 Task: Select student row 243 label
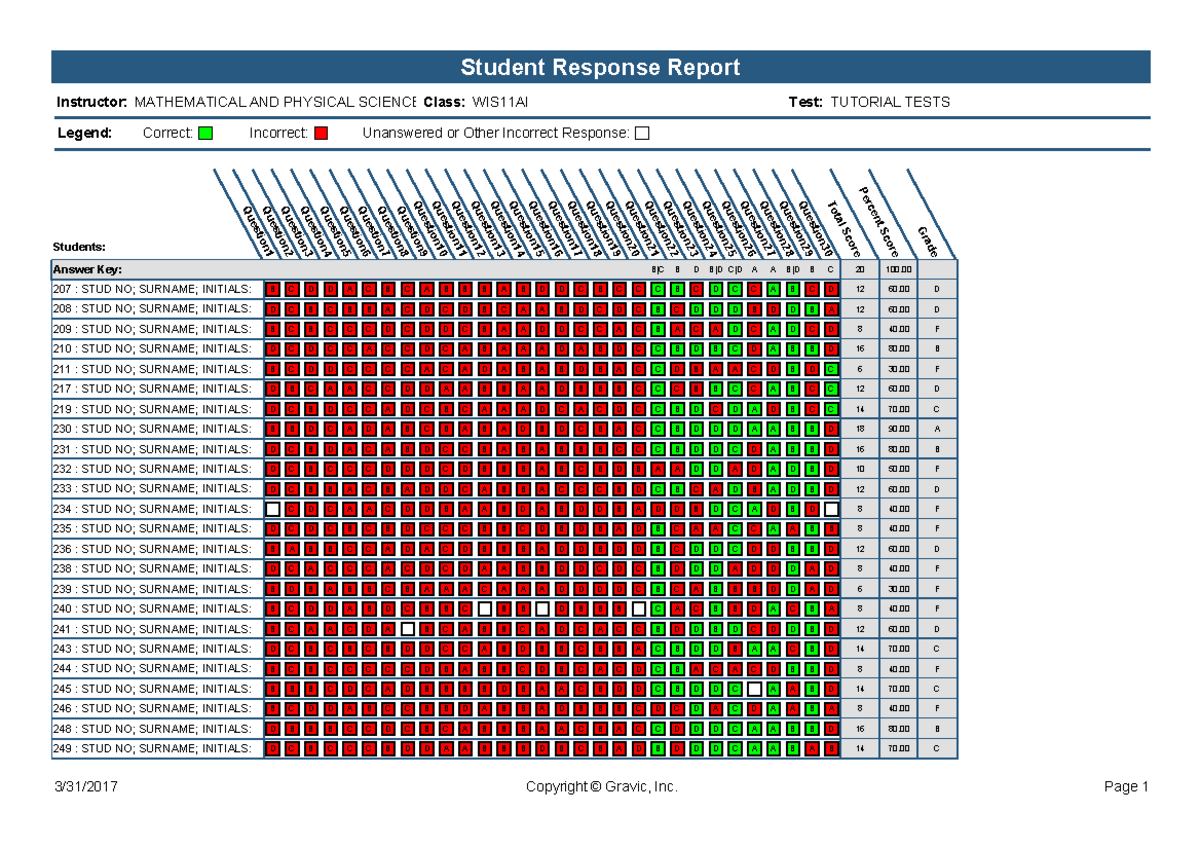pyautogui.click(x=152, y=649)
